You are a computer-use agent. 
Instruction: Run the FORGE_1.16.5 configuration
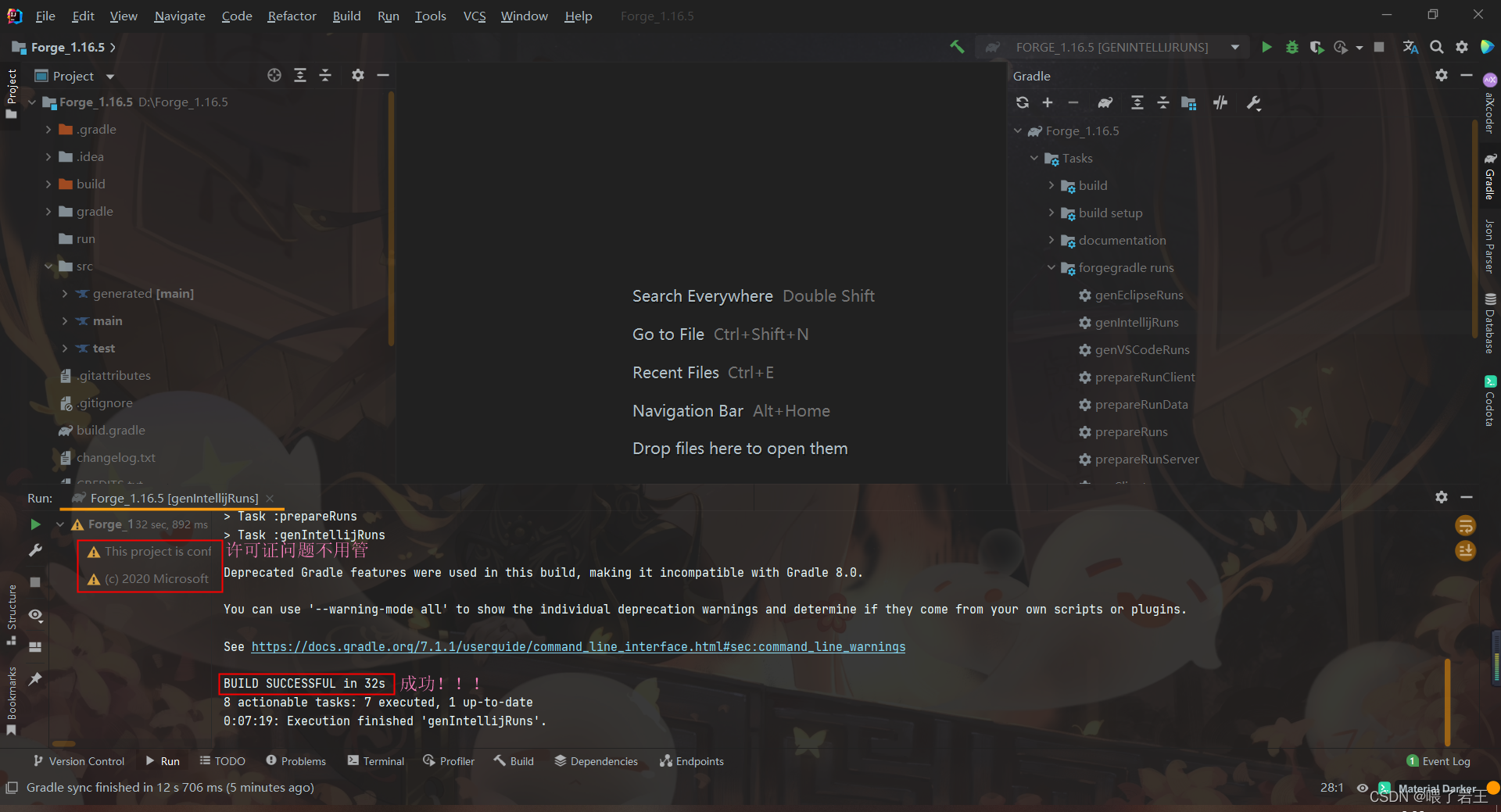1266,47
